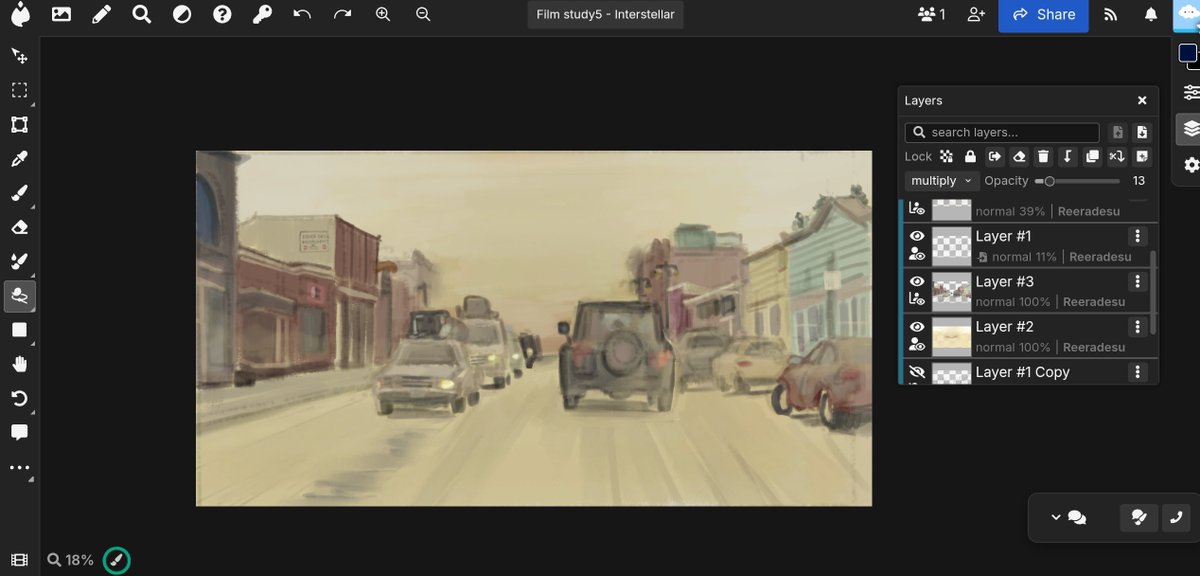The image size is (1200, 576).
Task: Select the move selection tool
Action: click(x=19, y=56)
